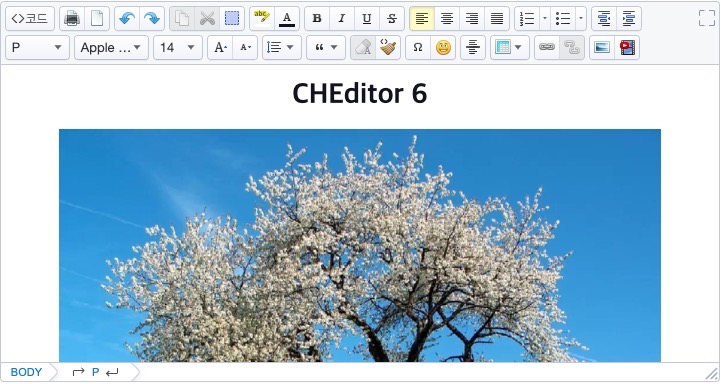The width and height of the screenshot is (721, 384).
Task: Click the insert table grid icon
Action: (x=503, y=47)
